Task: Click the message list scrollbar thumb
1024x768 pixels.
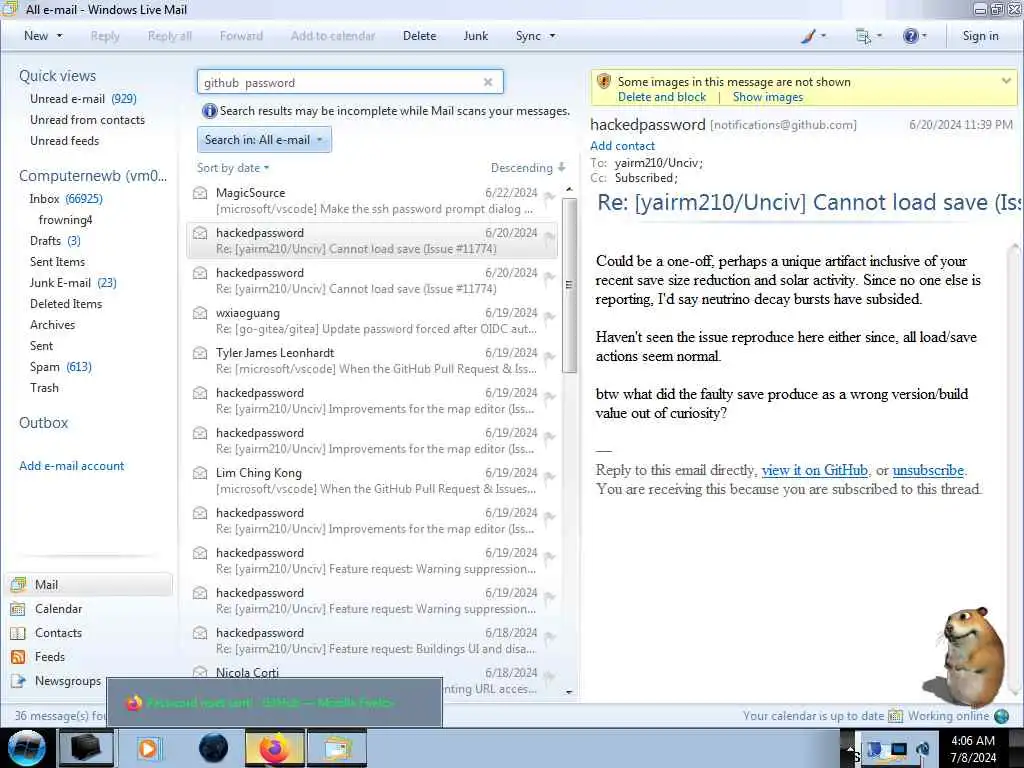Action: point(569,285)
